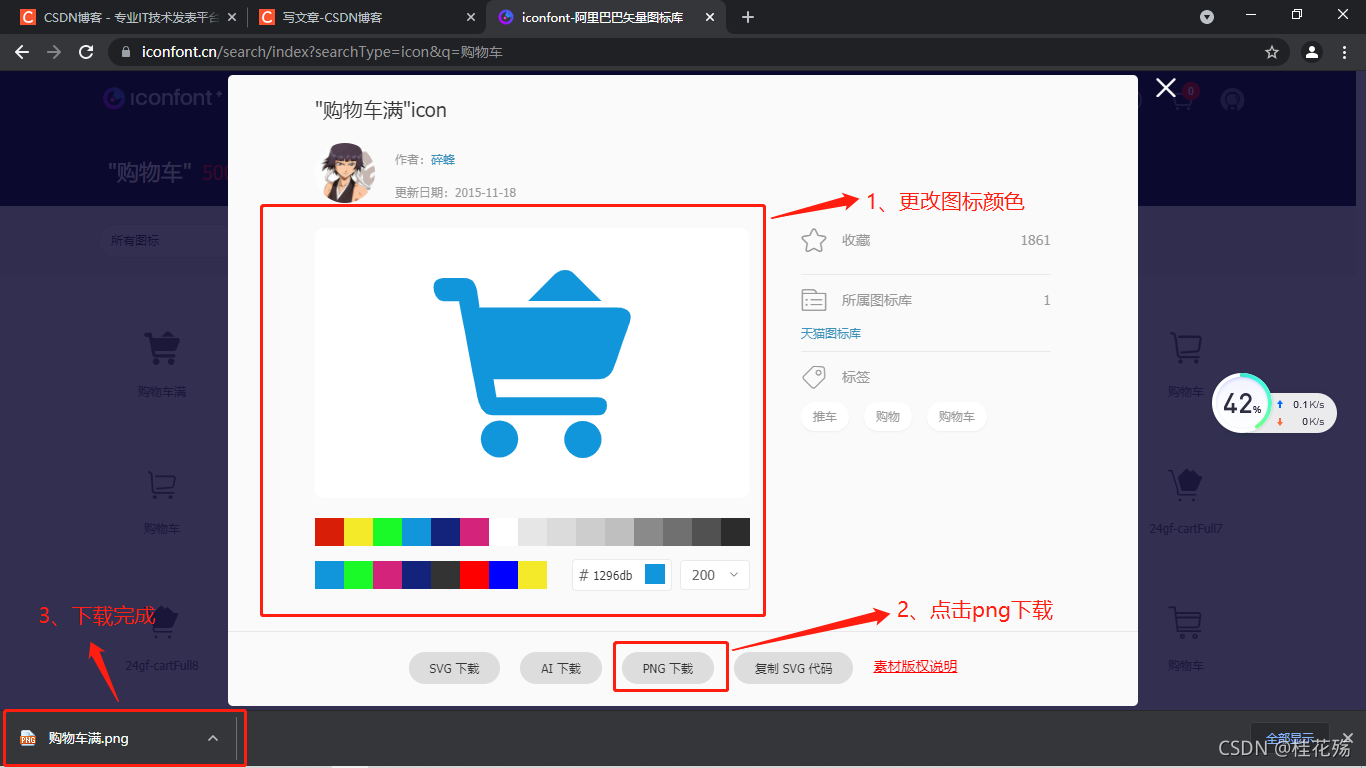Close the downloads bar

click(x=1348, y=737)
